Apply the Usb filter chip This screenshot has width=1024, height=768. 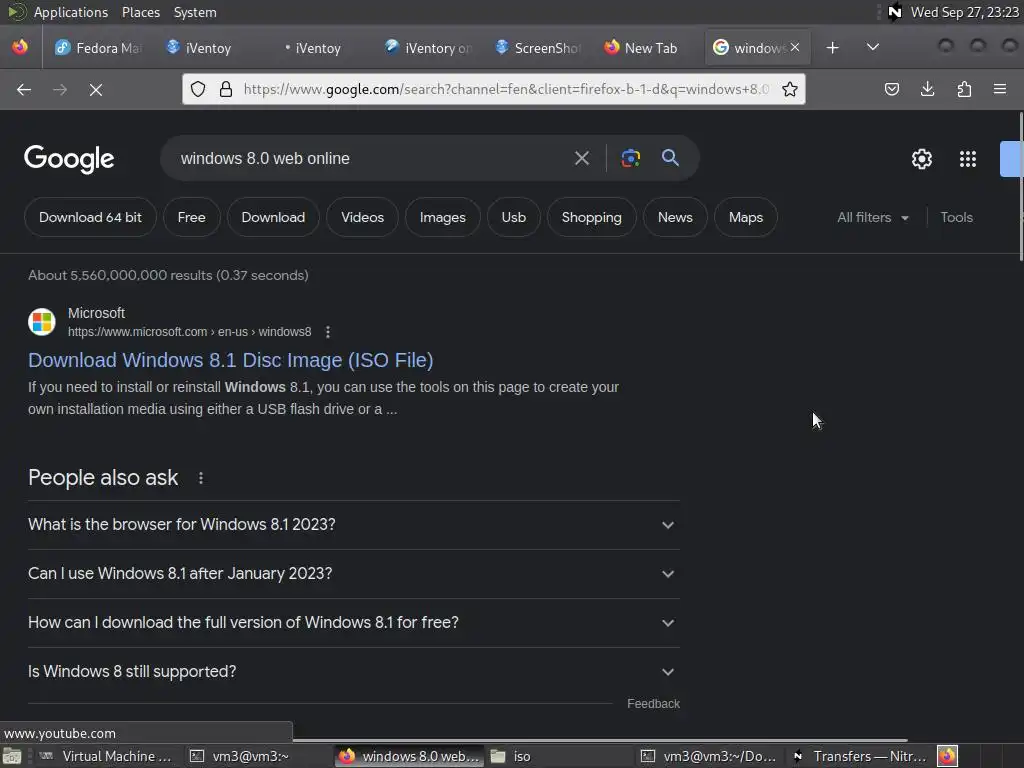(x=514, y=217)
